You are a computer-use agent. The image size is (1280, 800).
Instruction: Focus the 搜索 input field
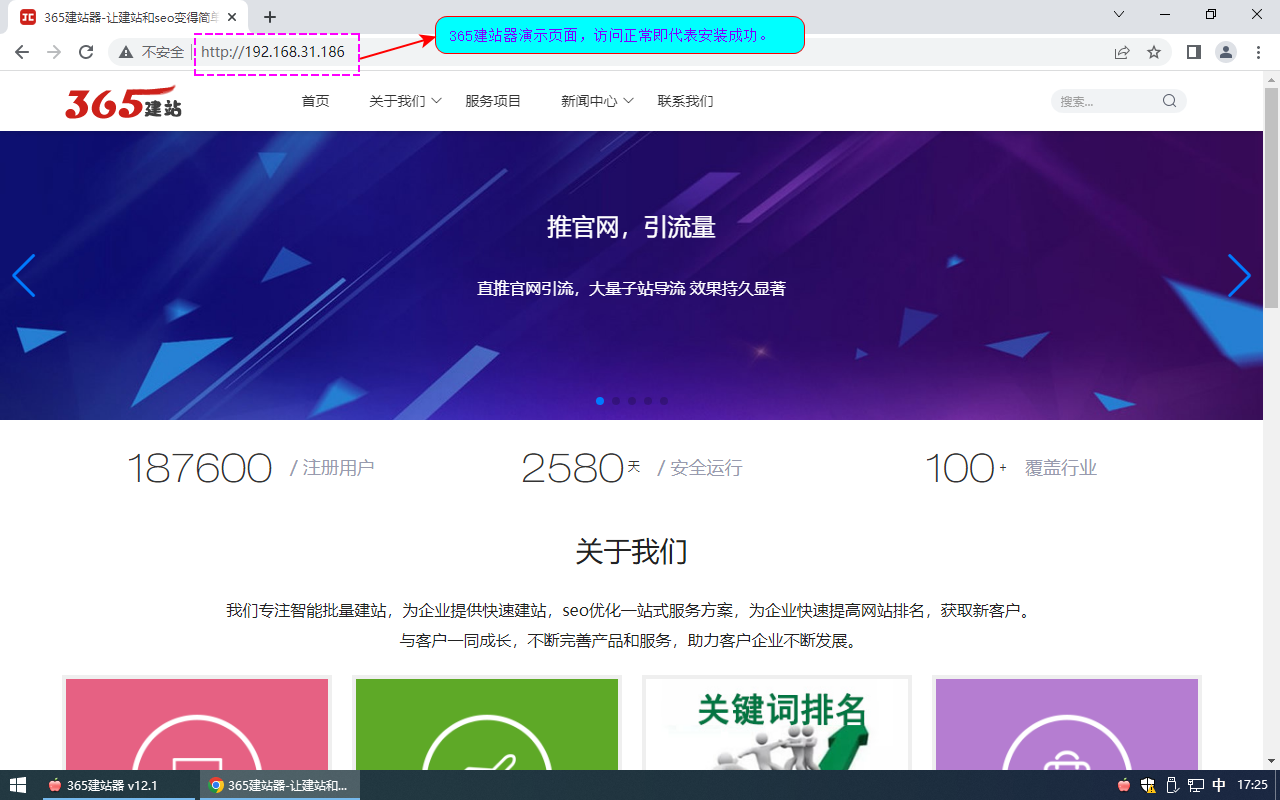(1107, 101)
